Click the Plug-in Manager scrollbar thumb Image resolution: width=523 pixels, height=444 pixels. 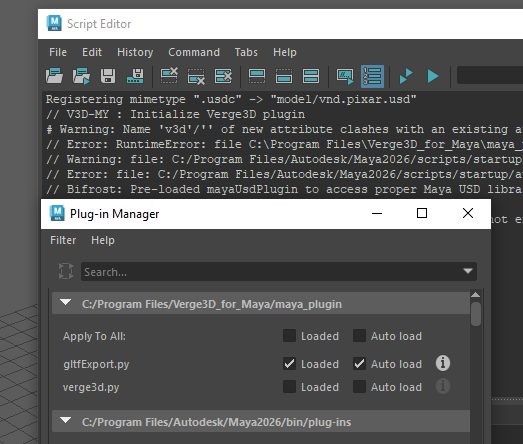pyautogui.click(x=476, y=314)
